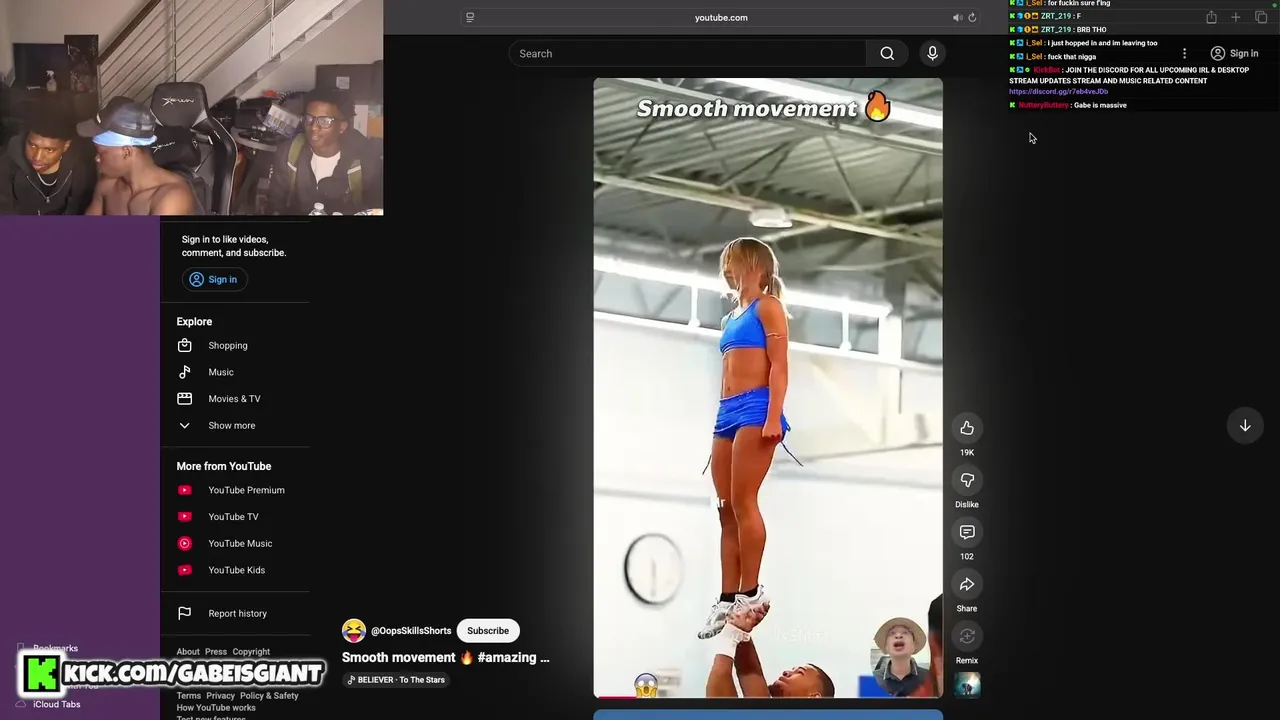Click the playing short video
The height and width of the screenshot is (720, 1280).
click(768, 388)
